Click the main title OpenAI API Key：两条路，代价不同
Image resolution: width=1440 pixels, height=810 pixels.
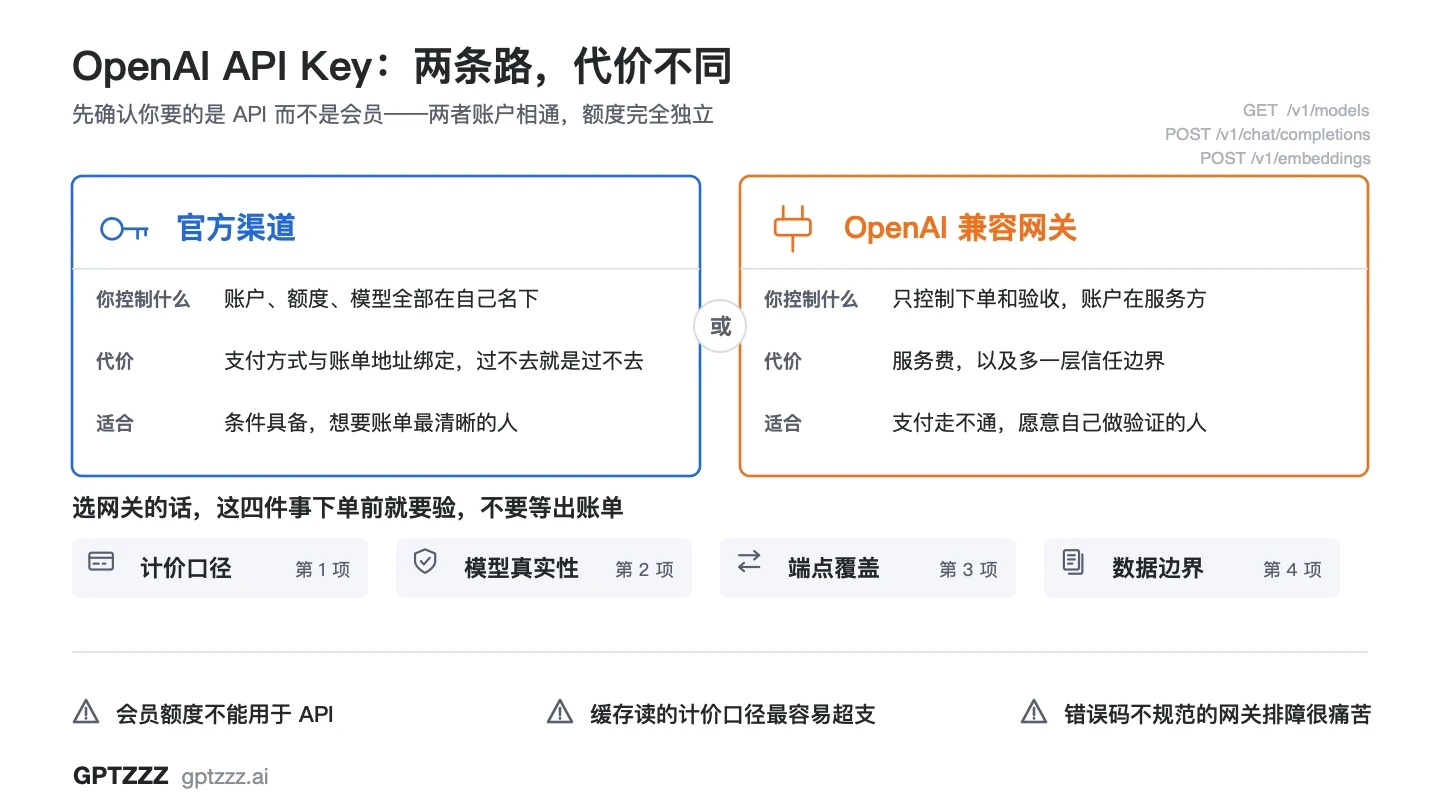click(x=402, y=67)
